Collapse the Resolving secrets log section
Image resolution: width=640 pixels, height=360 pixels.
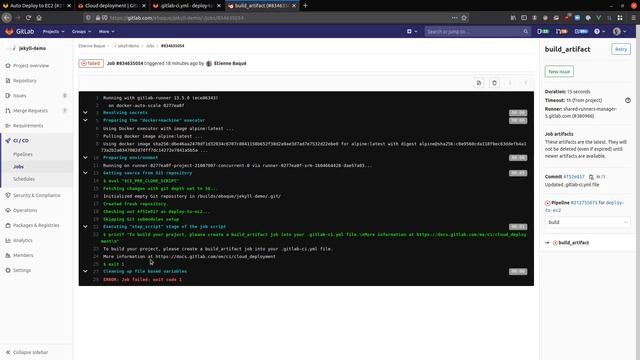(x=85, y=113)
